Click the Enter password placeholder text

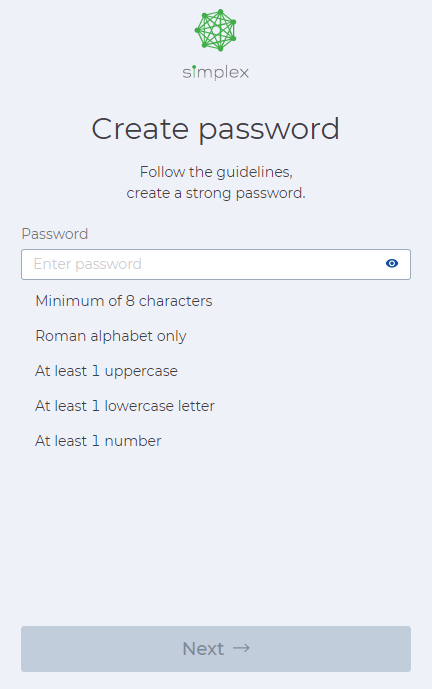pos(87,264)
